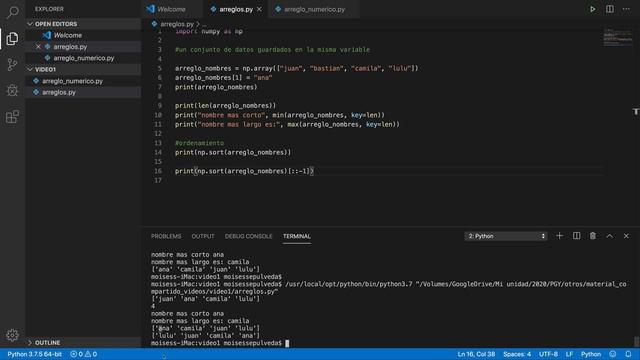Screen dimensions: 640x360
Task: Click line number 16 in gutter
Action: click(x=158, y=171)
